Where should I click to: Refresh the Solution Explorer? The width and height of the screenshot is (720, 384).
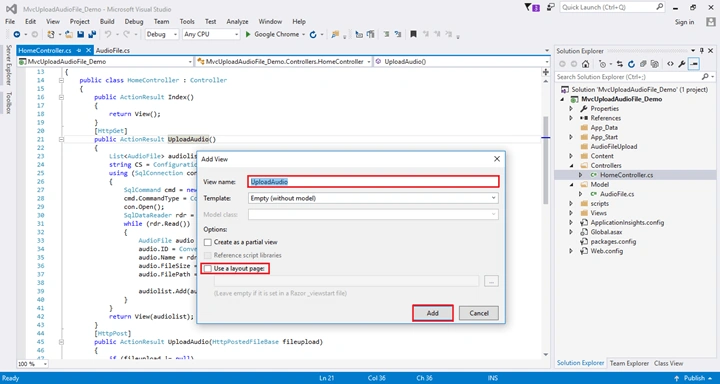pyautogui.click(x=631, y=64)
